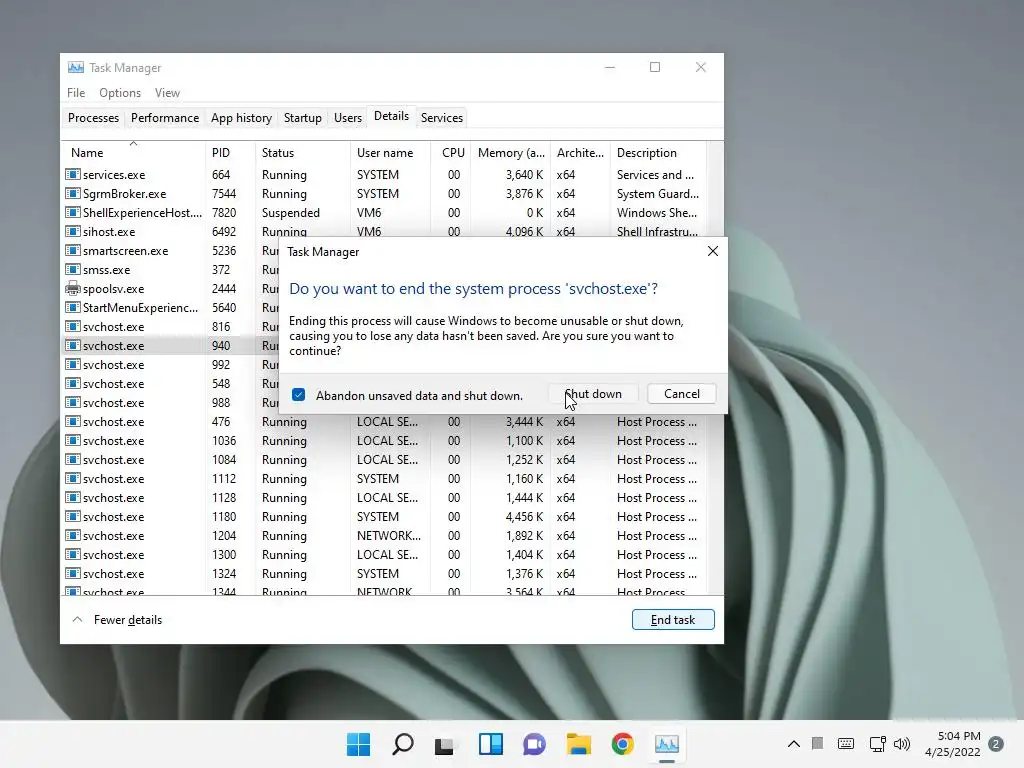Screen dimensions: 1024x768
Task: Open Task View from taskbar
Action: coord(445,745)
